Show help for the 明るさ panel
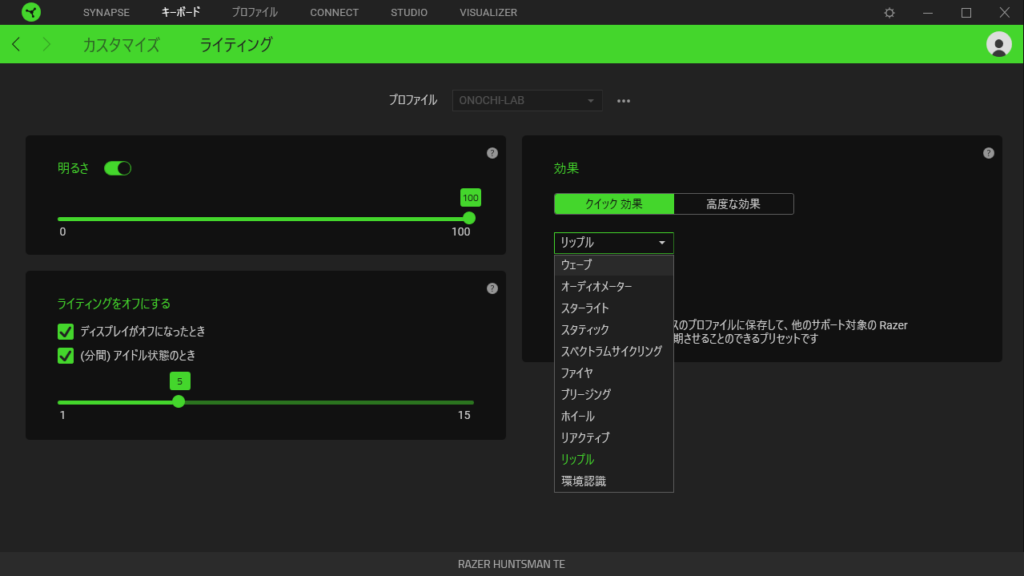 [x=492, y=153]
